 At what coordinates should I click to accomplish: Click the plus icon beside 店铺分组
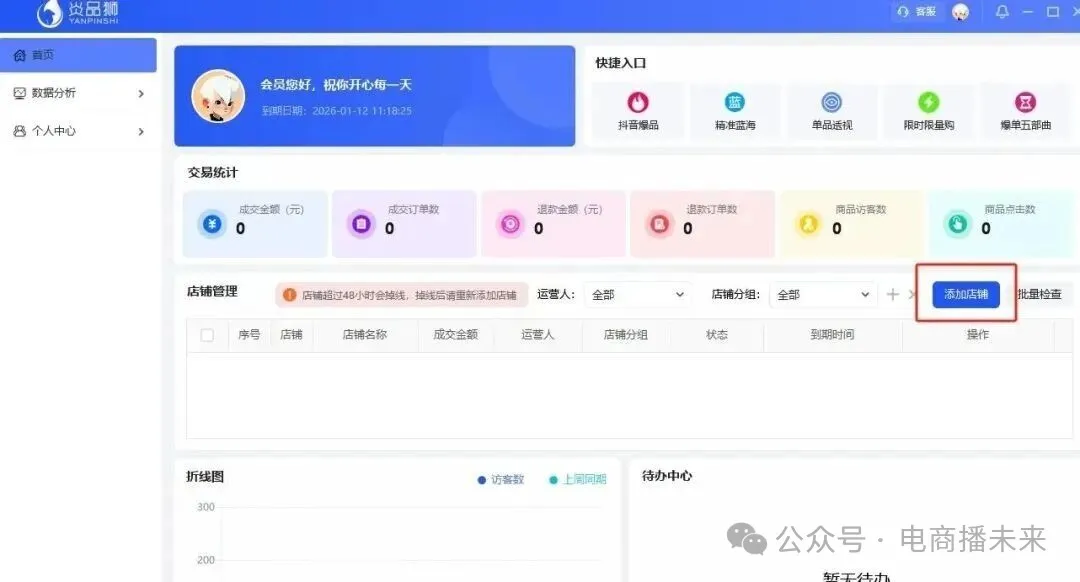click(x=893, y=295)
